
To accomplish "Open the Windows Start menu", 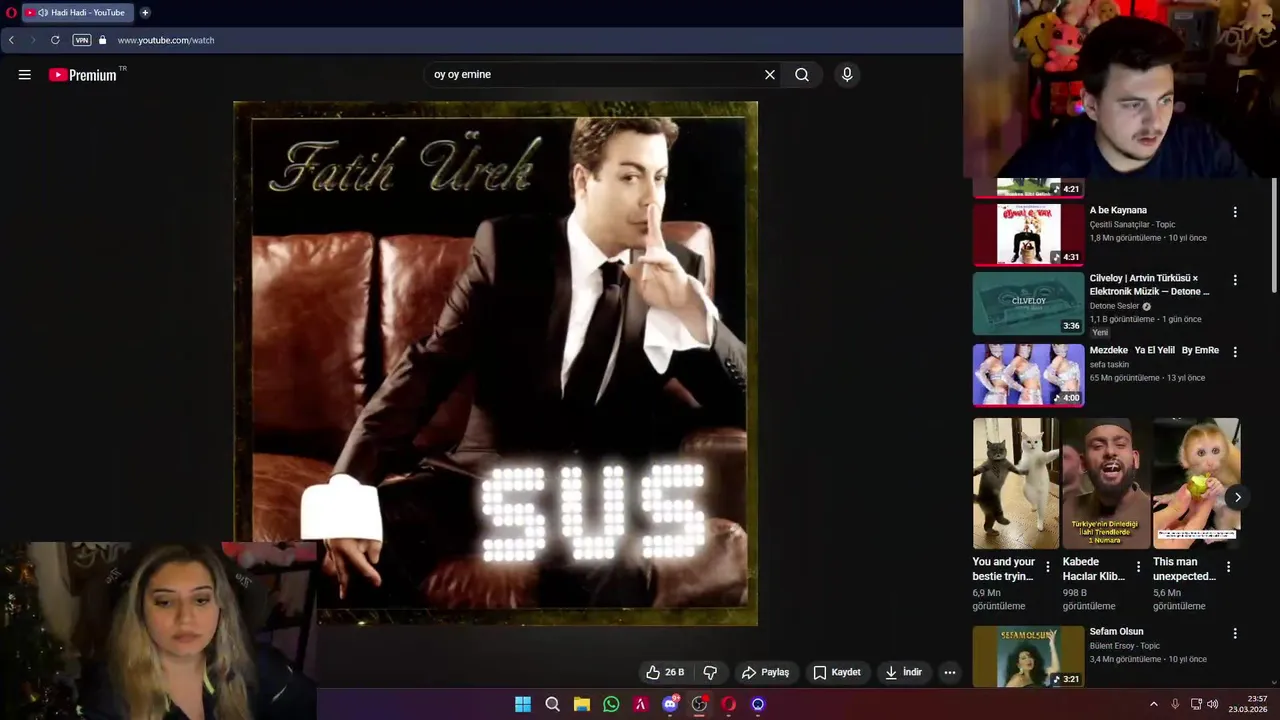I will pyautogui.click(x=523, y=704).
